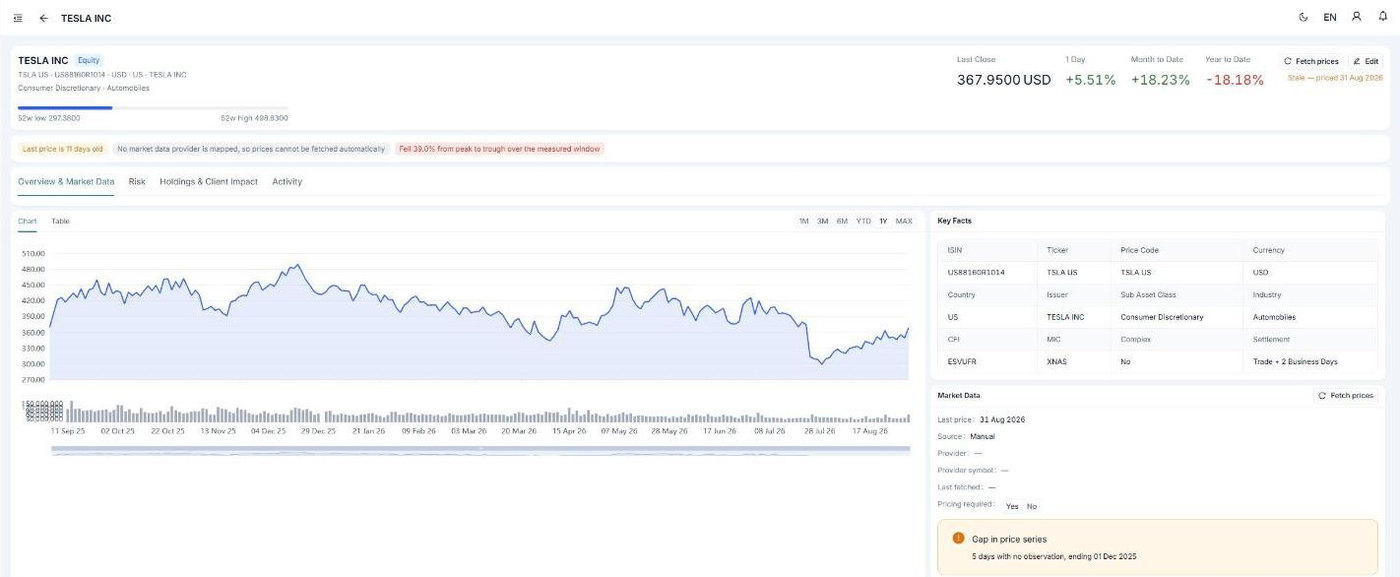Click the chart range navigator slider
1400x577 pixels.
click(480, 450)
